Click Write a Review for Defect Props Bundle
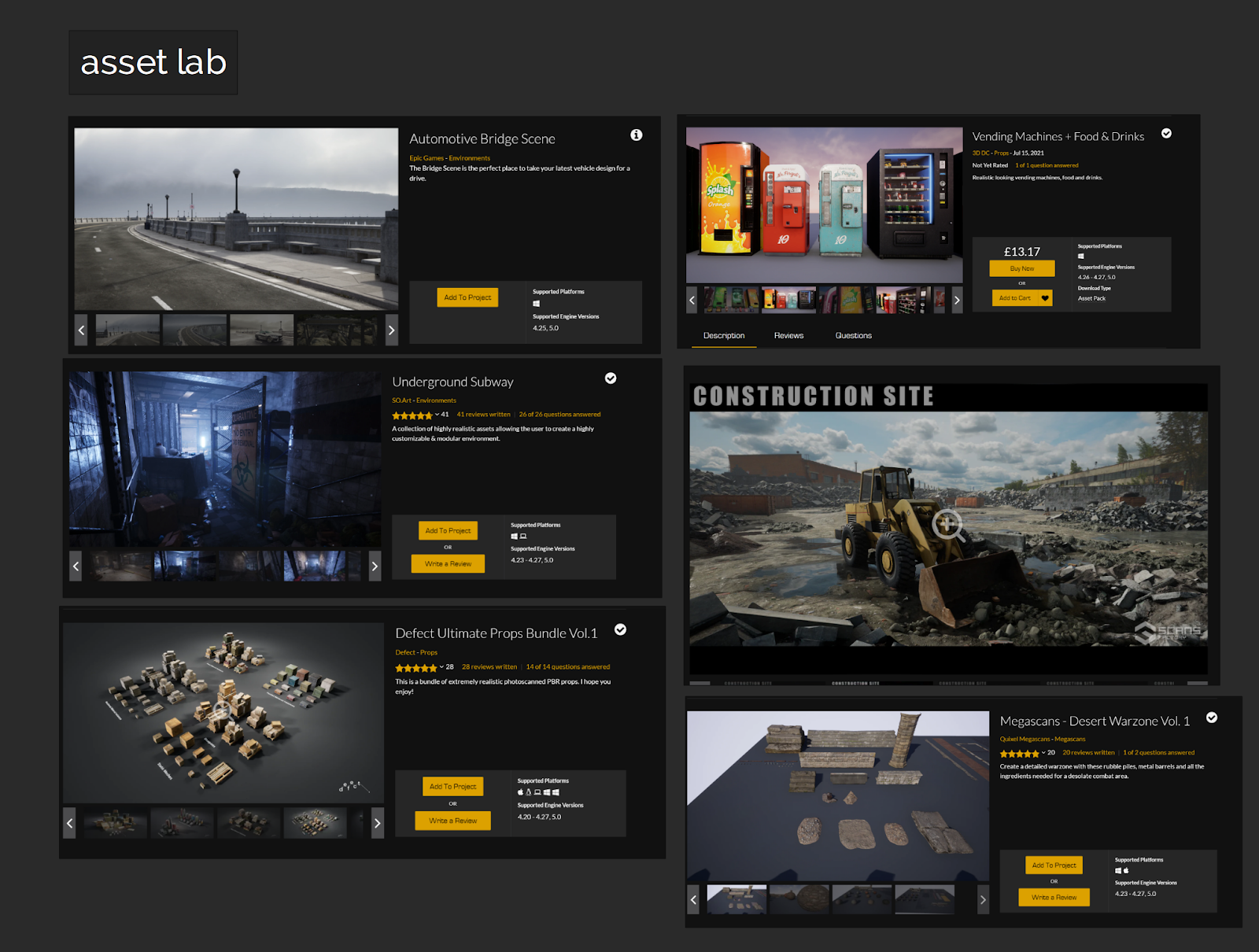 click(x=452, y=821)
